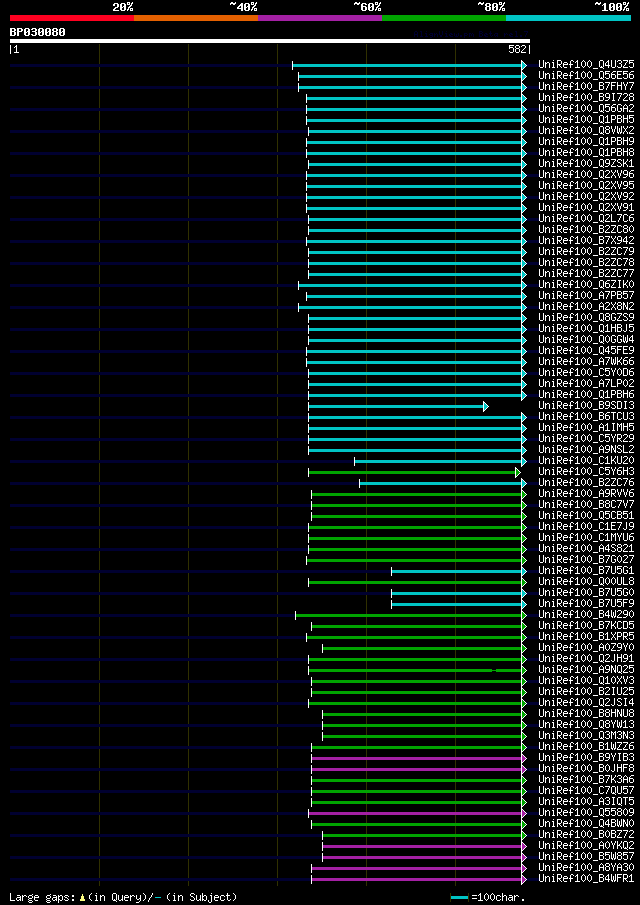Click the purple alignment bar for UniRef100_A0YKQ2
This screenshot has width=640, height=905.
[x=424, y=846]
